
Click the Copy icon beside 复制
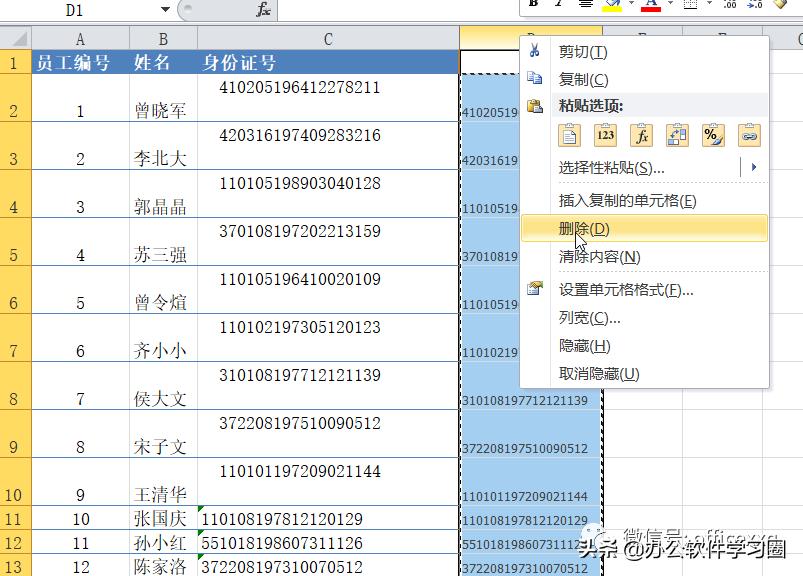(x=536, y=79)
